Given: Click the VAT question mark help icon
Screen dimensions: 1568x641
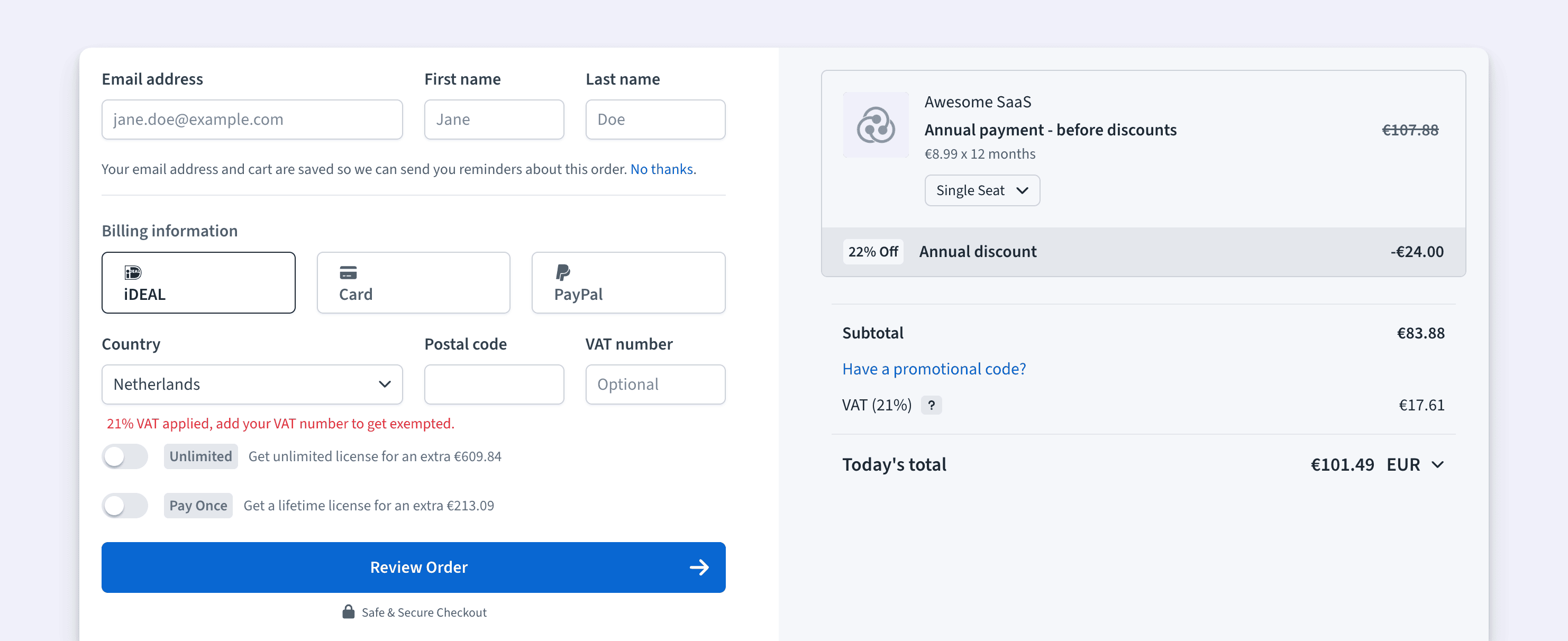Looking at the screenshot, I should click(x=931, y=405).
